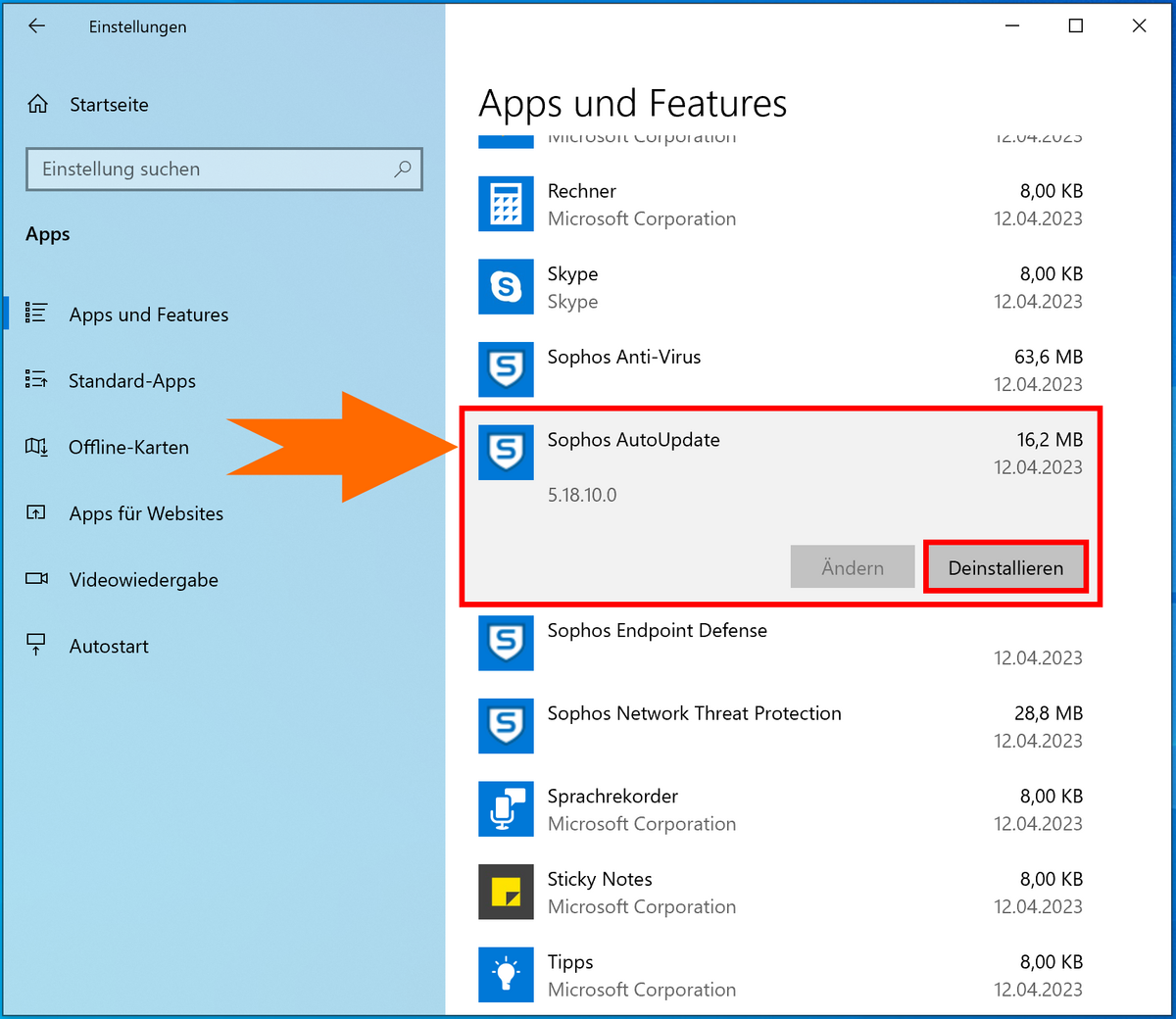This screenshot has width=1176, height=1019.
Task: Click the 16,2 MB size value
Action: [1050, 440]
